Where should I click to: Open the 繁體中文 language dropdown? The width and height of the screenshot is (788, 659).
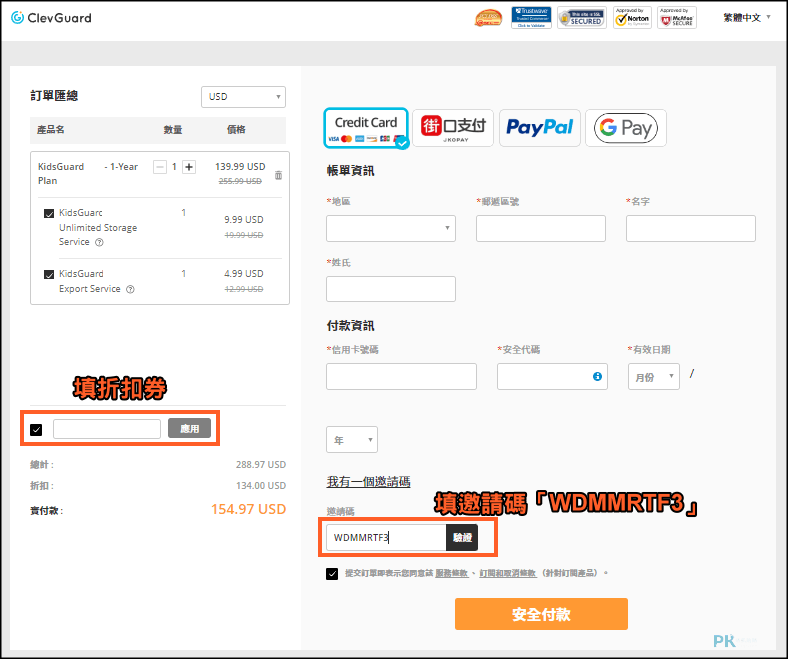coord(747,18)
